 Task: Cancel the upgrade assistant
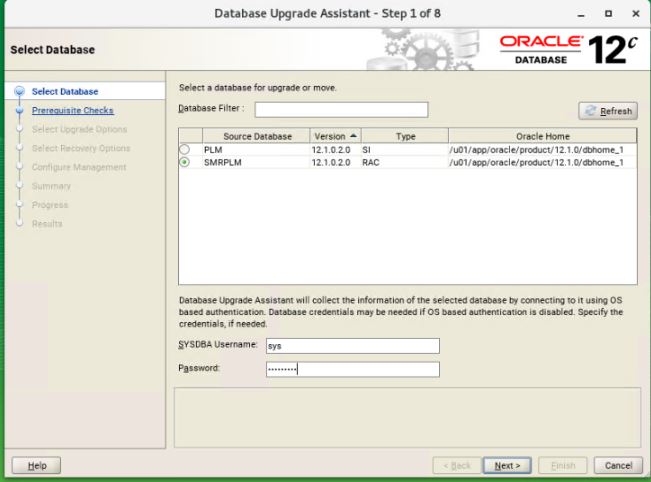(x=618, y=465)
